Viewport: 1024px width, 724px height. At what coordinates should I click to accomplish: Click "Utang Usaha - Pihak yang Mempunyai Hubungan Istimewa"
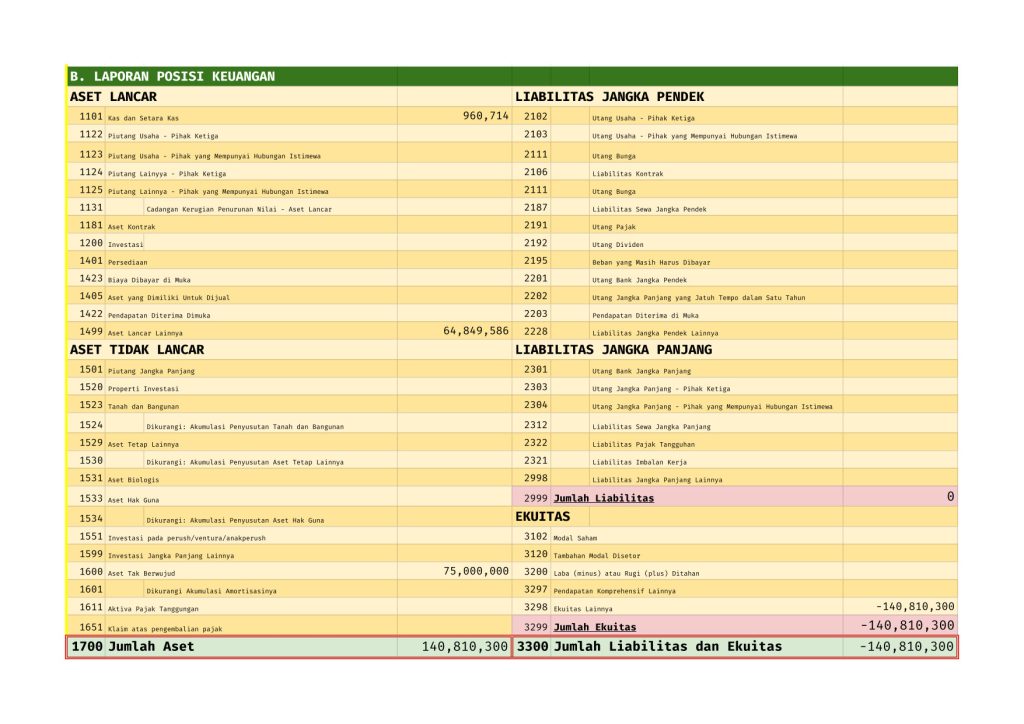click(x=694, y=136)
